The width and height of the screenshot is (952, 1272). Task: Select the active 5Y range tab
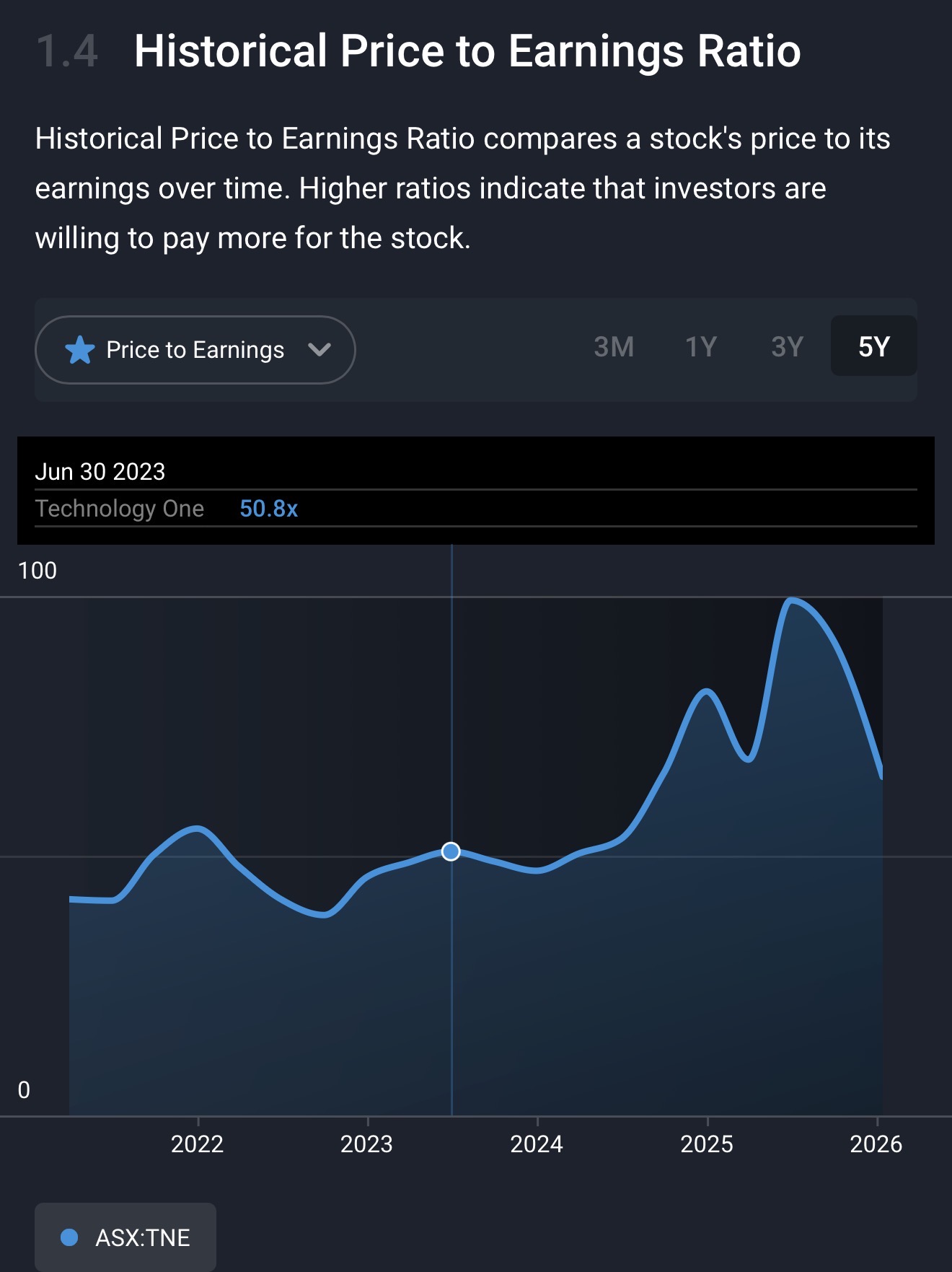point(873,347)
